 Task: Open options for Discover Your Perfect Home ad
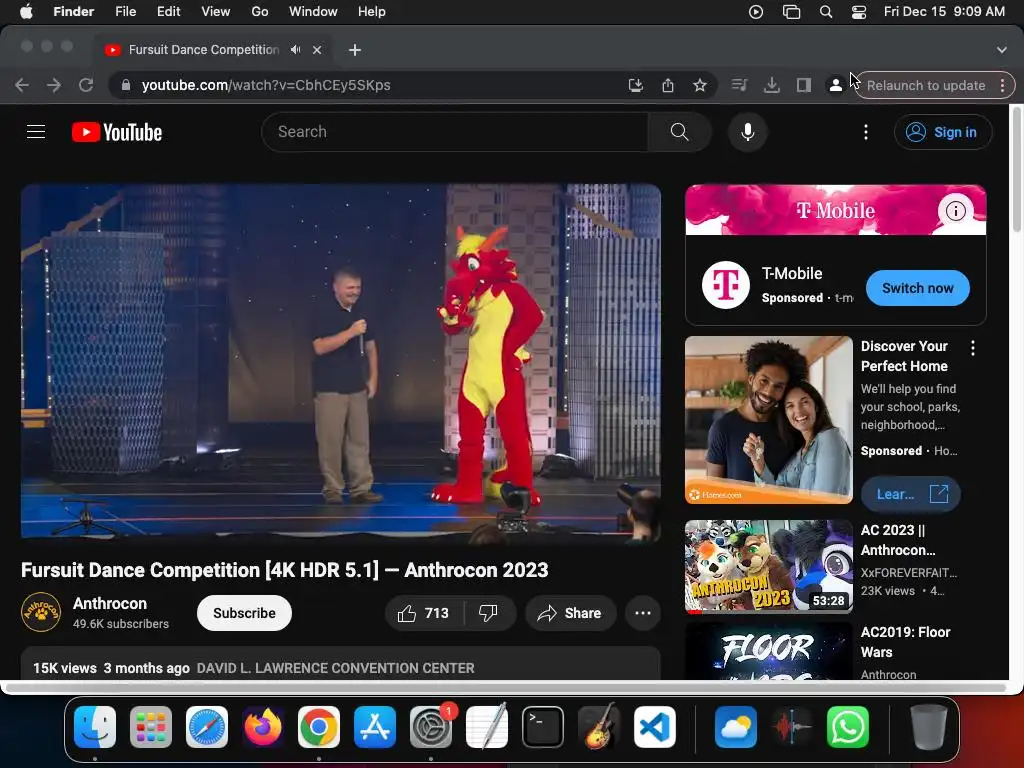click(973, 348)
